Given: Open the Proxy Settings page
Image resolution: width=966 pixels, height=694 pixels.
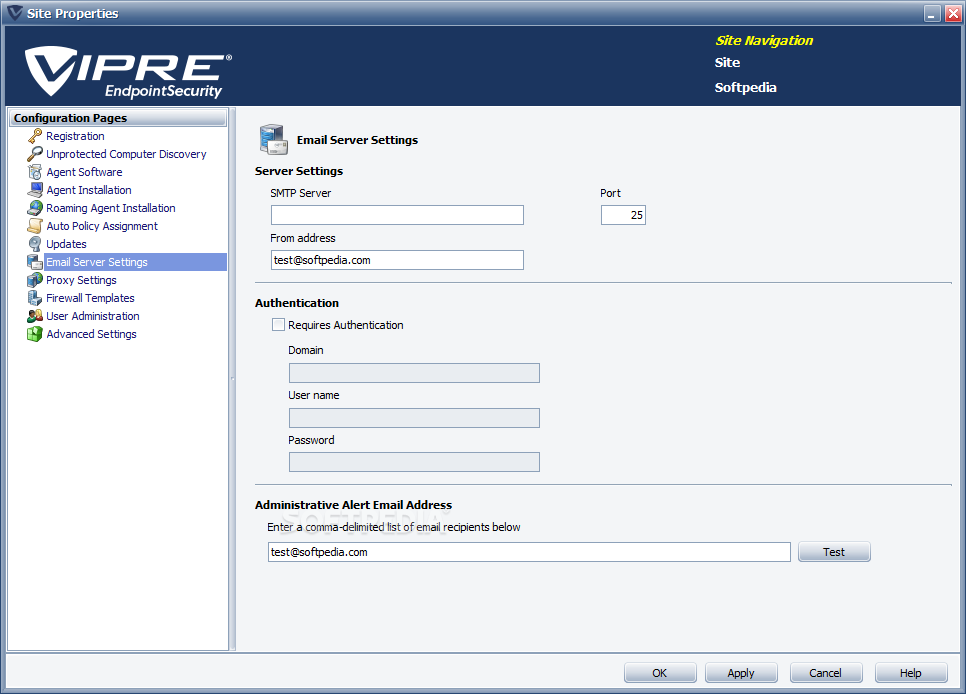Looking at the screenshot, I should 81,280.
